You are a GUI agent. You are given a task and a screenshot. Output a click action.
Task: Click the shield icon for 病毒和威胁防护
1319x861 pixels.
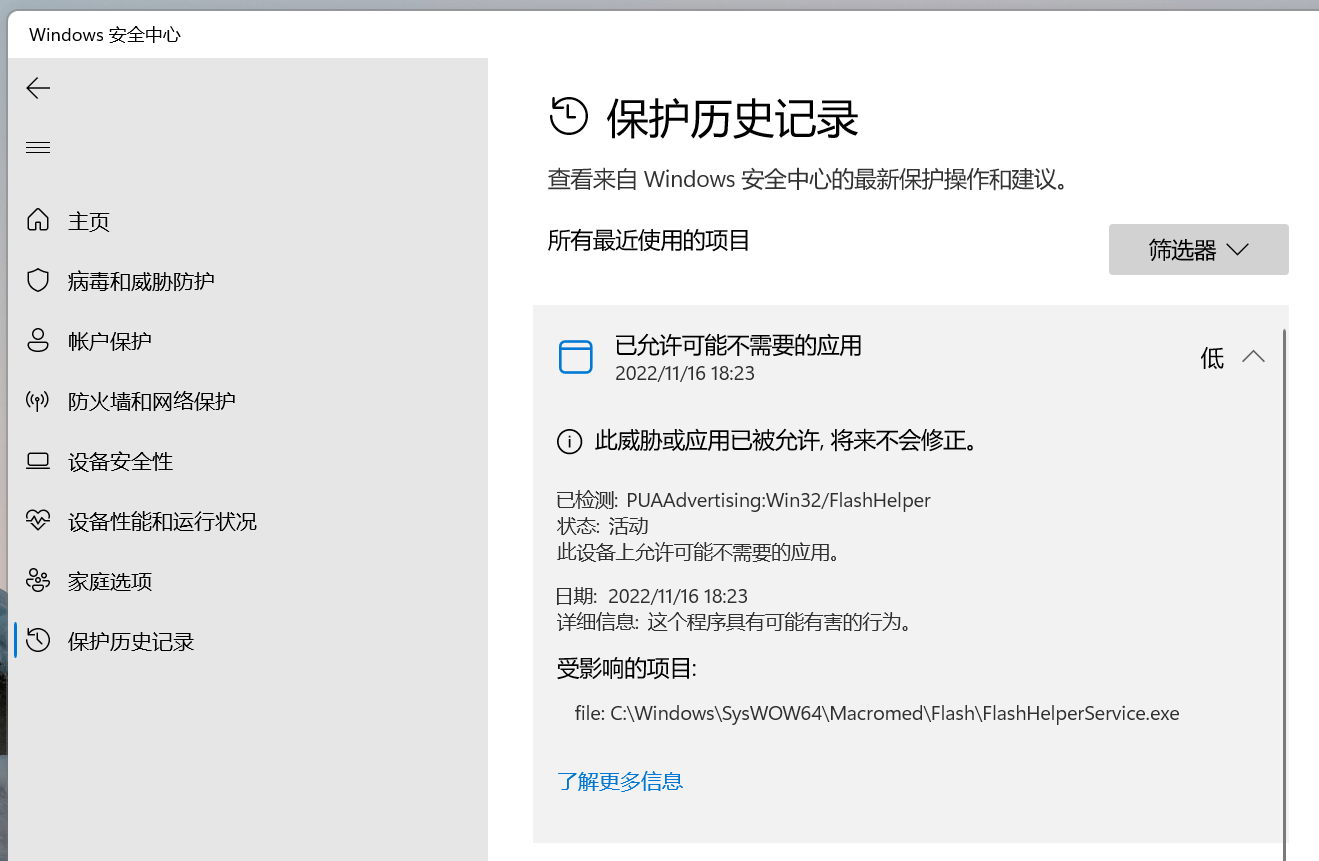(38, 281)
